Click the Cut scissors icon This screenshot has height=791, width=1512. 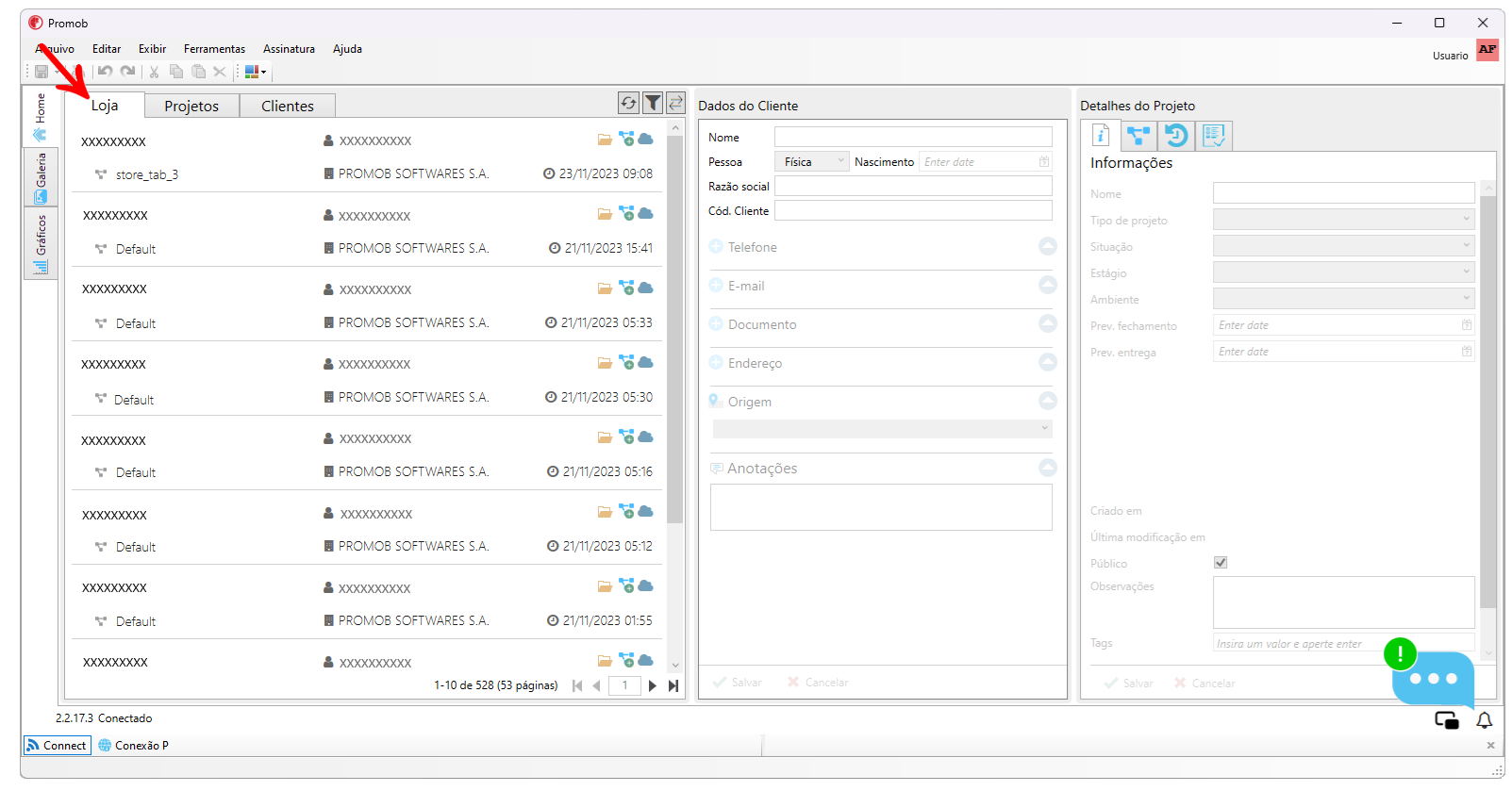click(154, 72)
